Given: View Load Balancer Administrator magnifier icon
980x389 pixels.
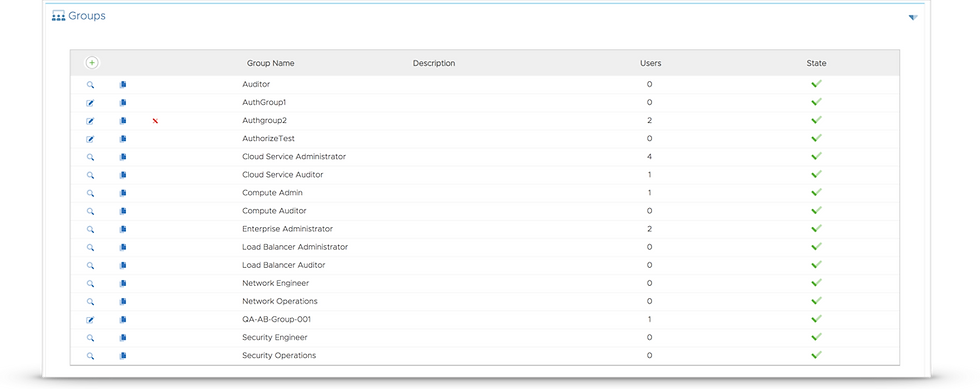Looking at the screenshot, I should 90,248.
